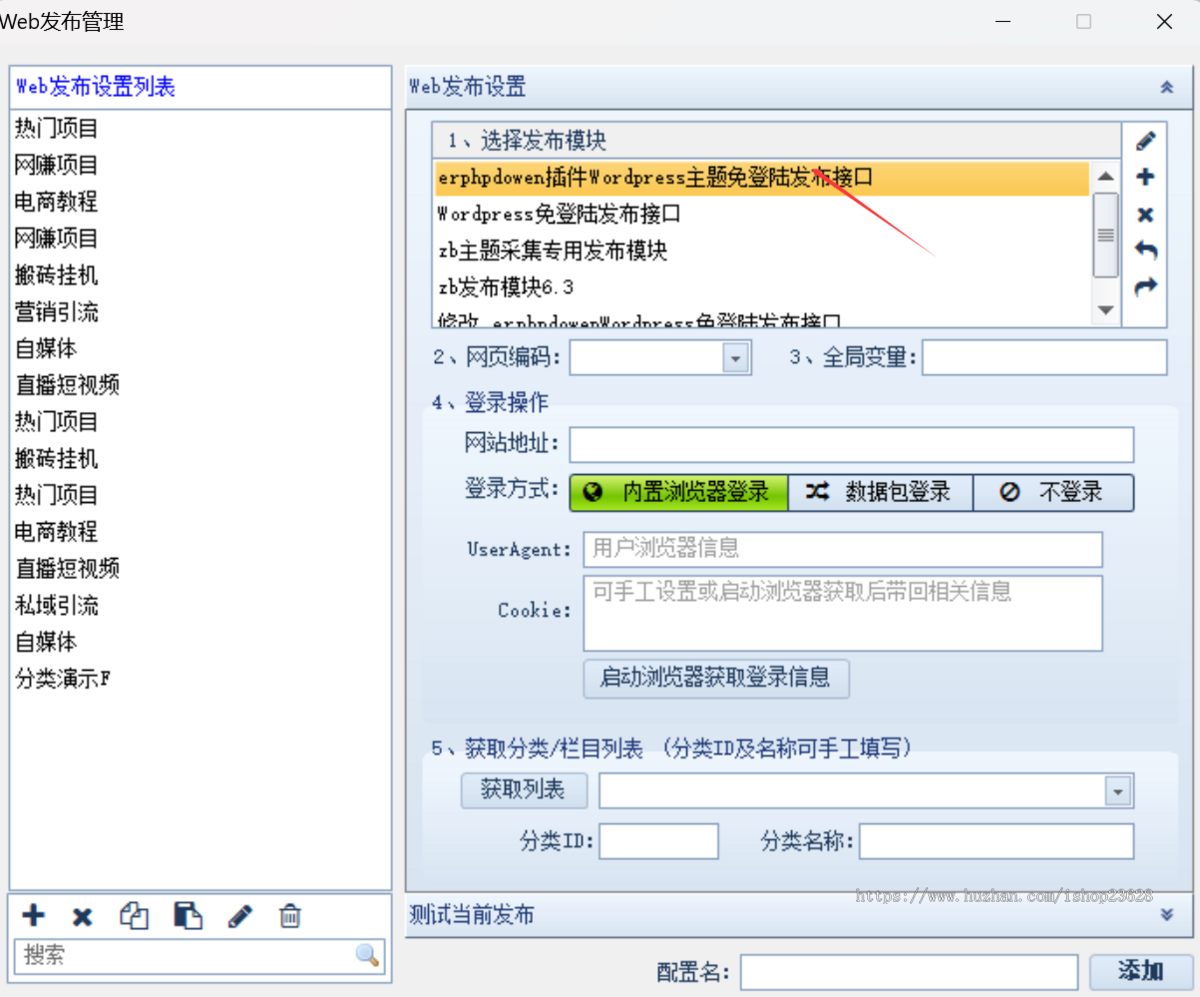Click 启动浏览器获取登录信息 button
The width and height of the screenshot is (1200, 997).
click(716, 678)
